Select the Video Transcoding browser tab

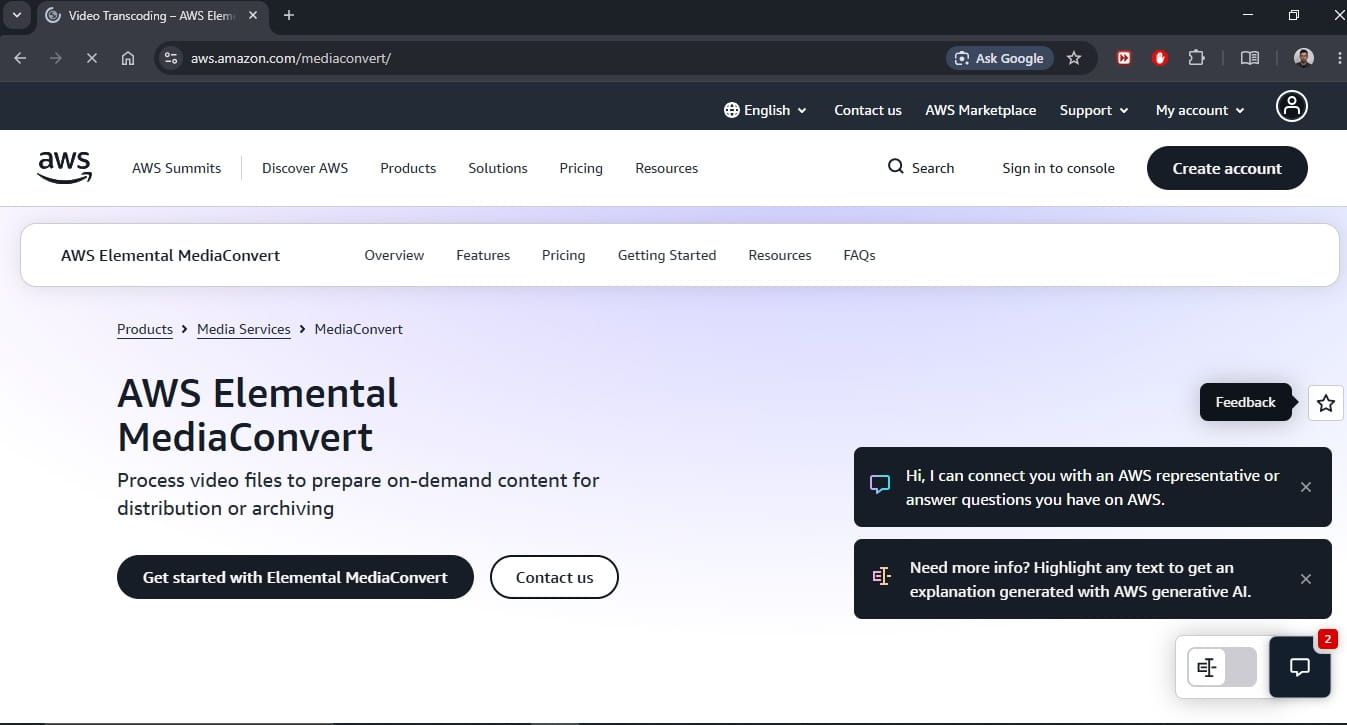click(x=150, y=16)
